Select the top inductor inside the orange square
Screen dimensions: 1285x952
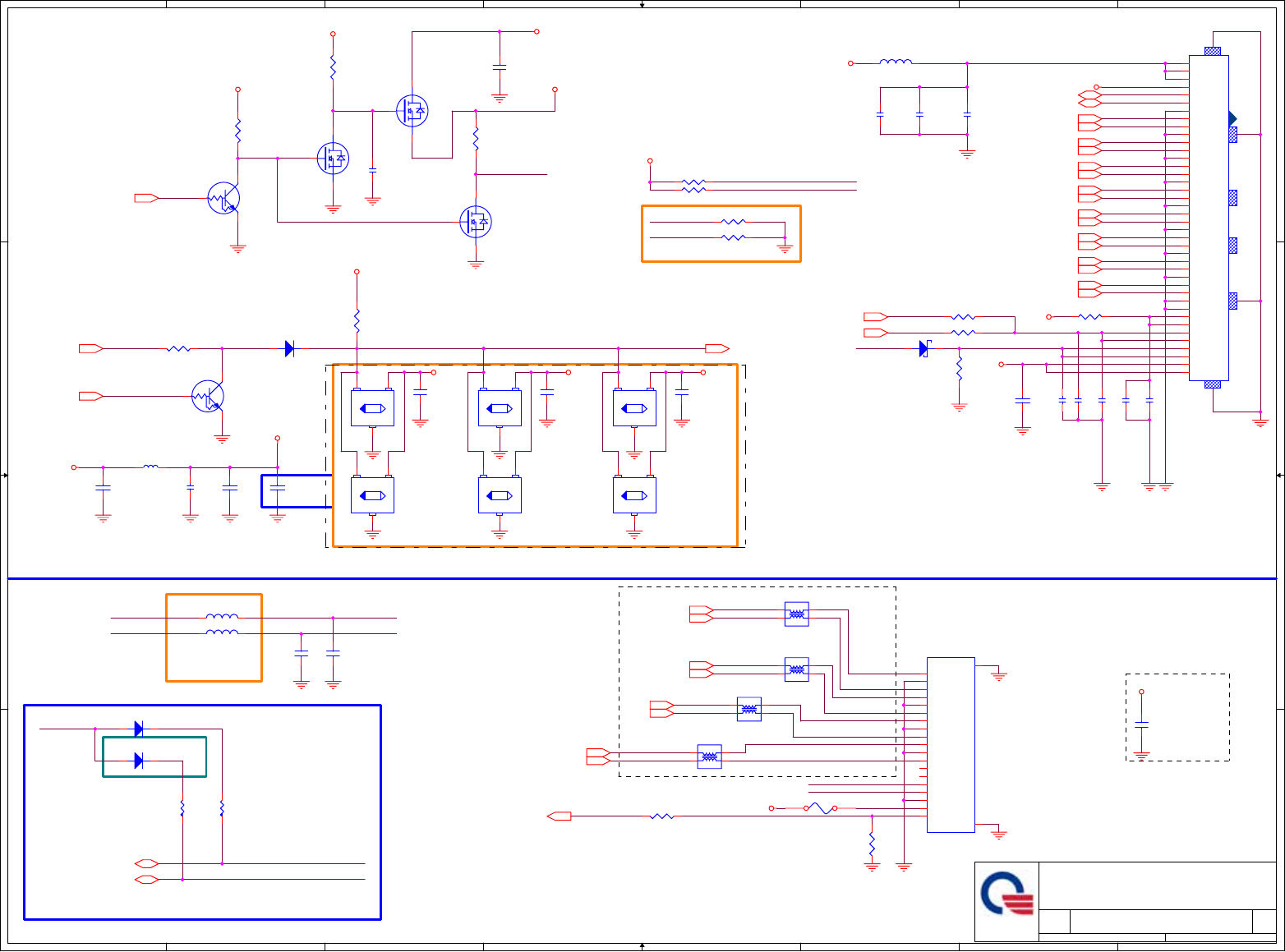(222, 617)
